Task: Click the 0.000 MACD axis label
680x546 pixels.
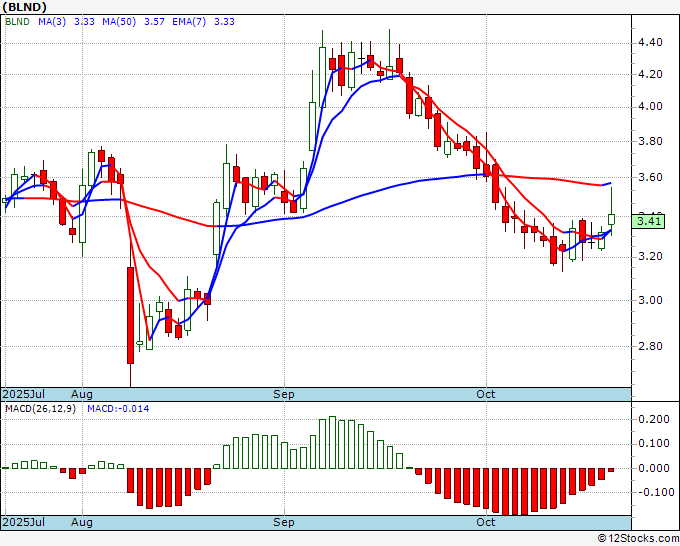Action: click(654, 468)
